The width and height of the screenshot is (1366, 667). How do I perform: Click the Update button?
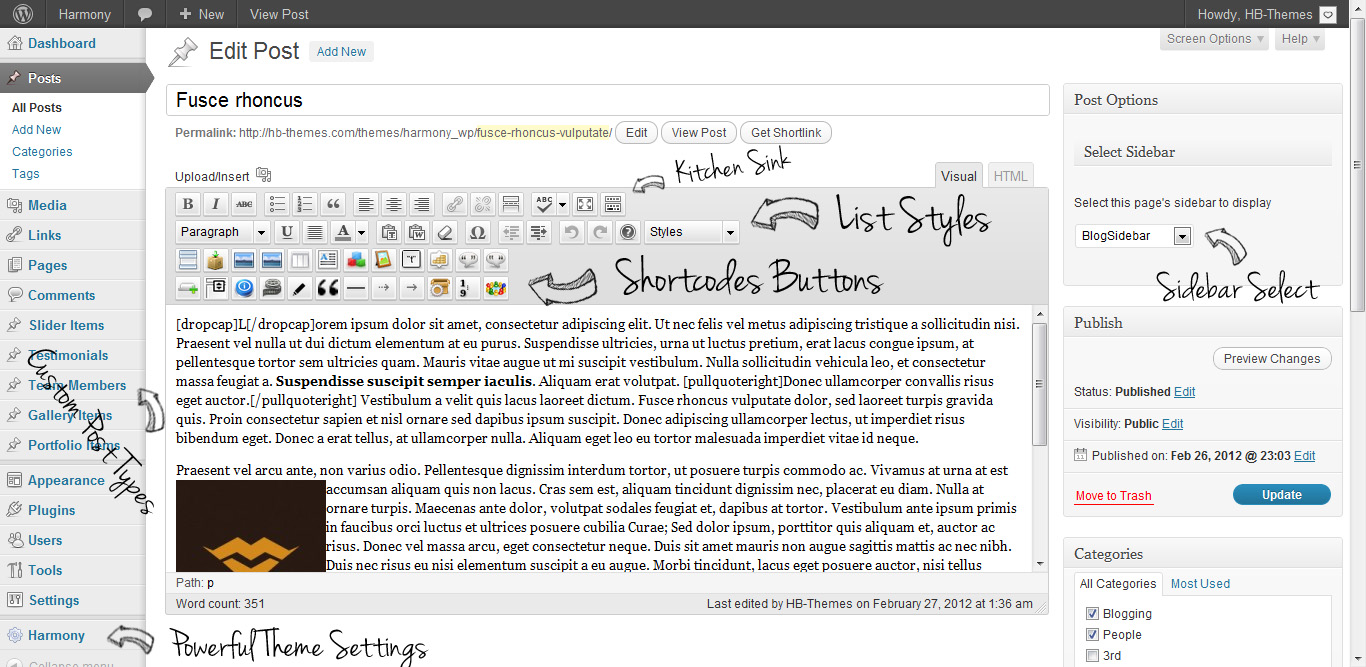1281,494
